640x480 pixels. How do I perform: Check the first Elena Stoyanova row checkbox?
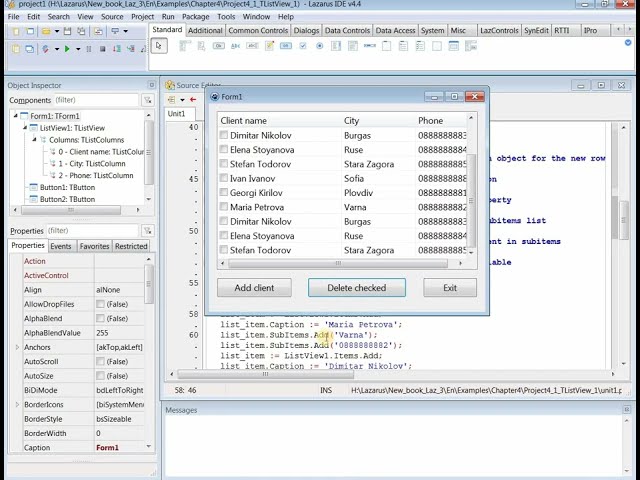224,149
